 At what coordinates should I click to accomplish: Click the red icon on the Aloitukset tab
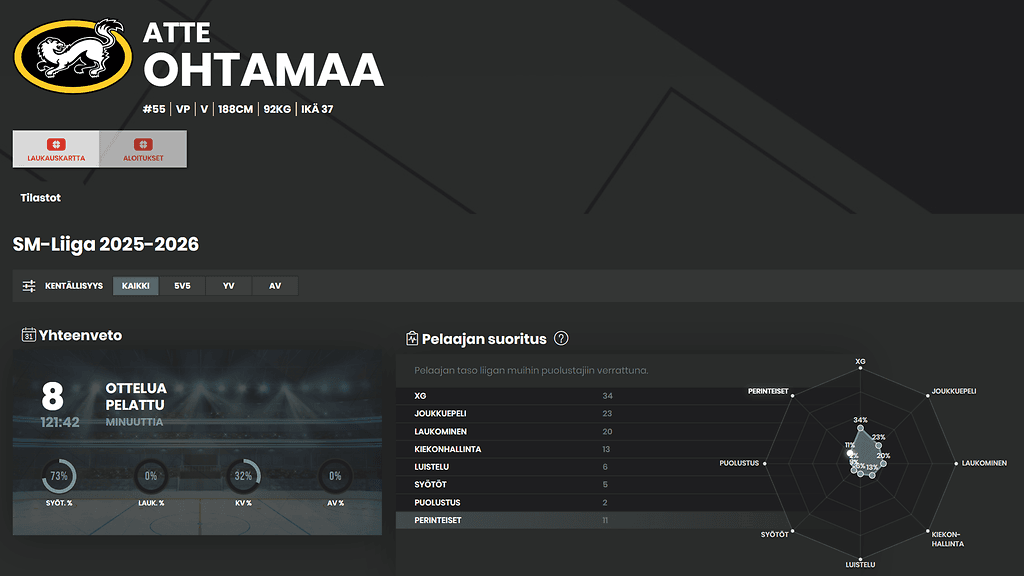(x=144, y=144)
